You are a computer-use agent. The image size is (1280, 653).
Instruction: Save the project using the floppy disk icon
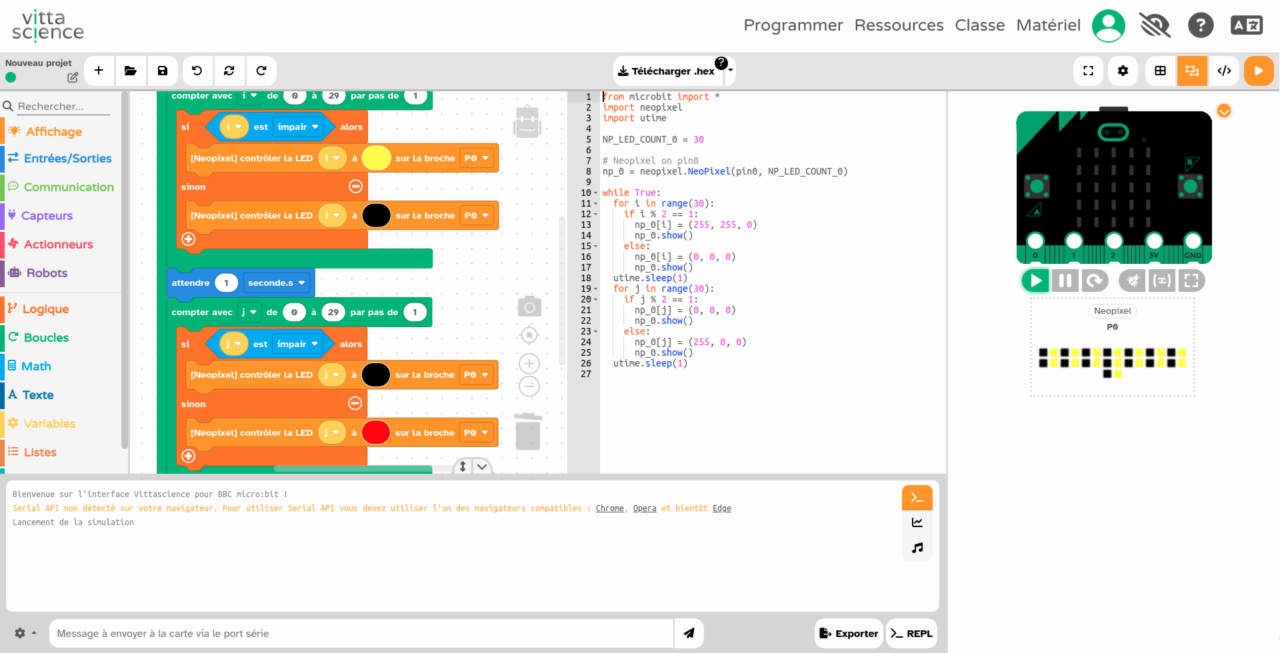163,71
